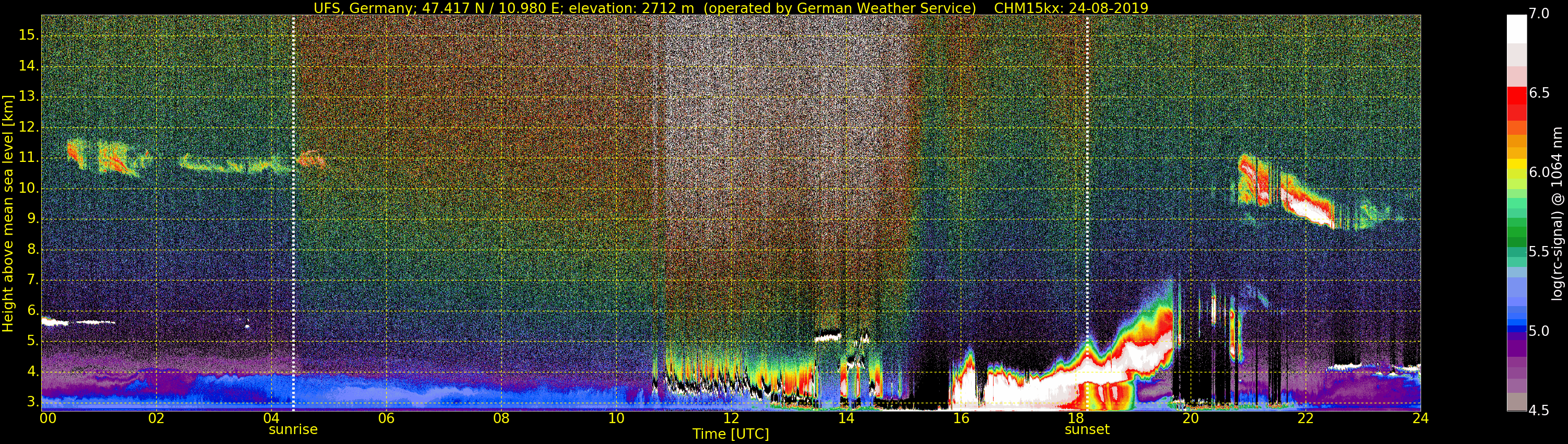
Task: Click the "24" time axis tick label
Action: (x=1421, y=418)
